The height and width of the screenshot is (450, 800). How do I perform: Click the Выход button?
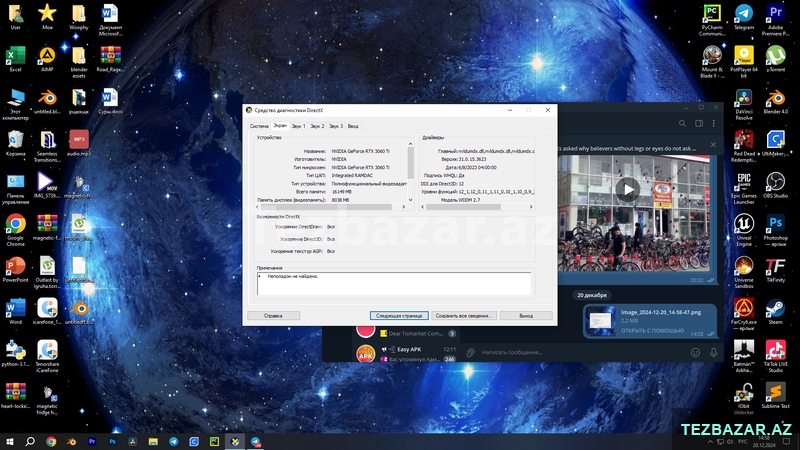point(526,316)
